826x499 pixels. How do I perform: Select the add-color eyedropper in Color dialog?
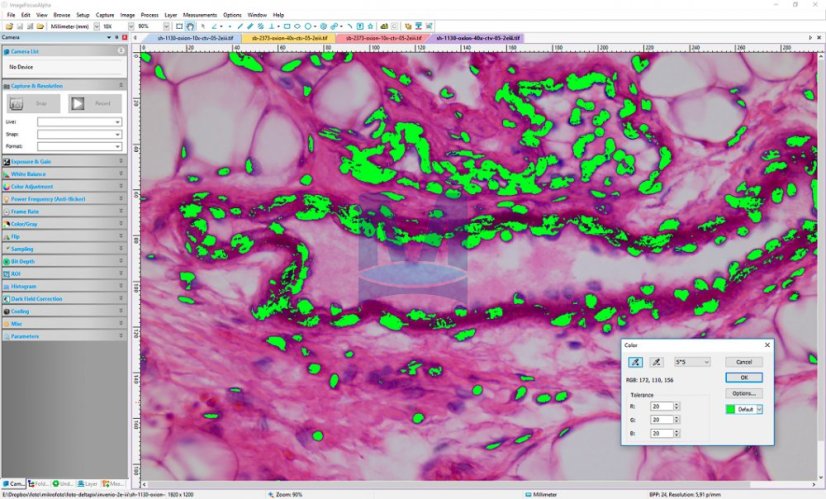(x=636, y=362)
